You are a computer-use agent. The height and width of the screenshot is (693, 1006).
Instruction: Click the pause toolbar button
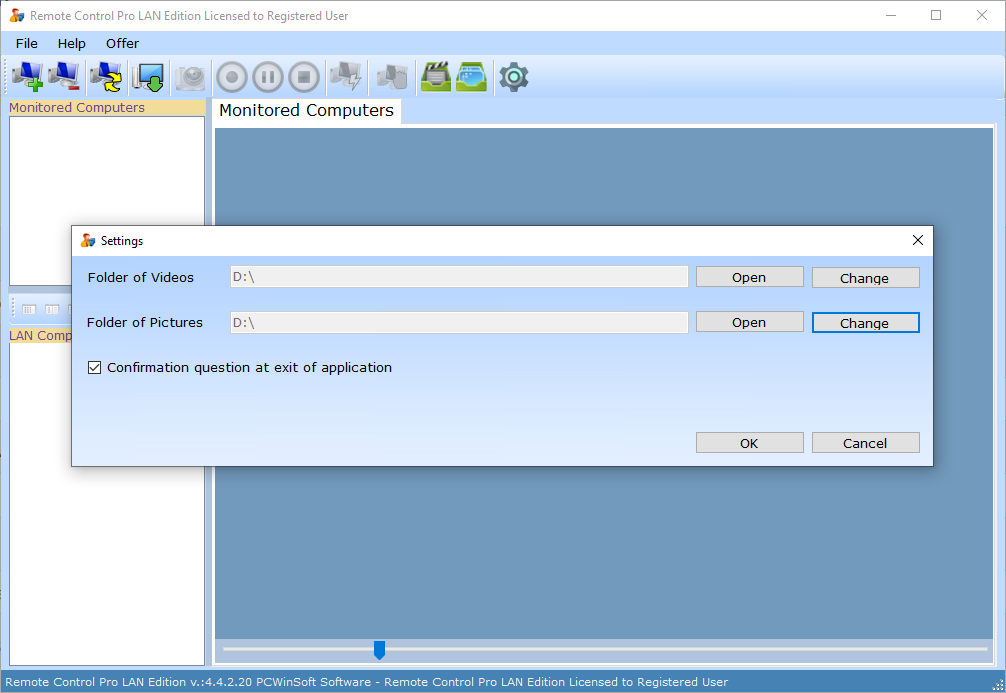[x=268, y=78]
